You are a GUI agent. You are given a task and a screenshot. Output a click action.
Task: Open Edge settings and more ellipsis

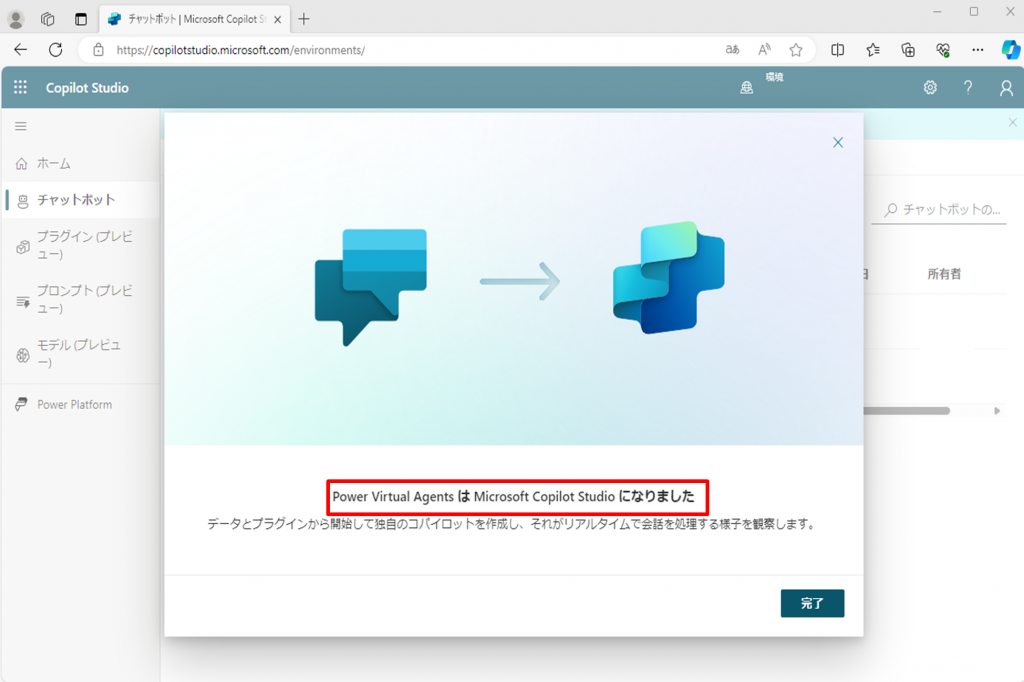click(x=977, y=50)
